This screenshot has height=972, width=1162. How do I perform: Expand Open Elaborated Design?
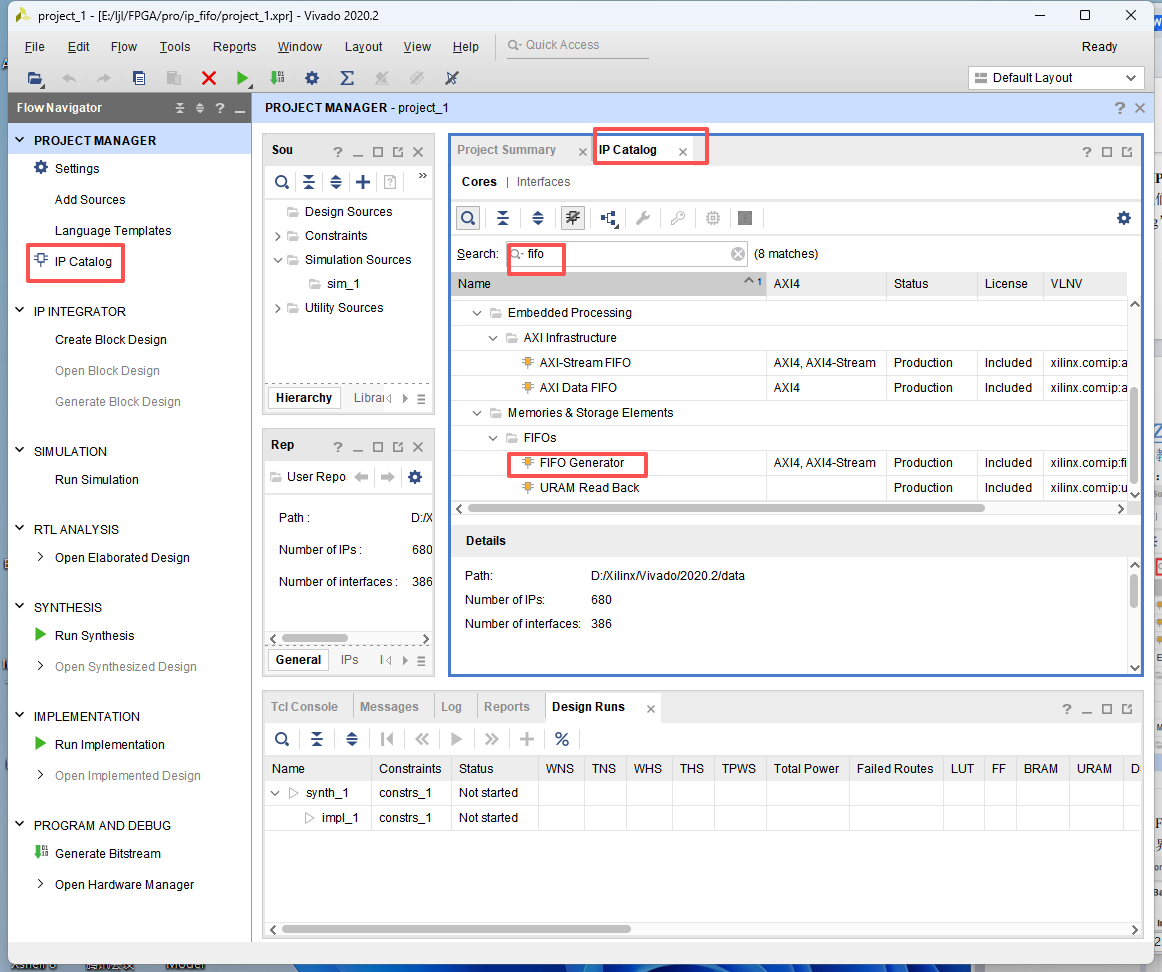pyautogui.click(x=40, y=557)
